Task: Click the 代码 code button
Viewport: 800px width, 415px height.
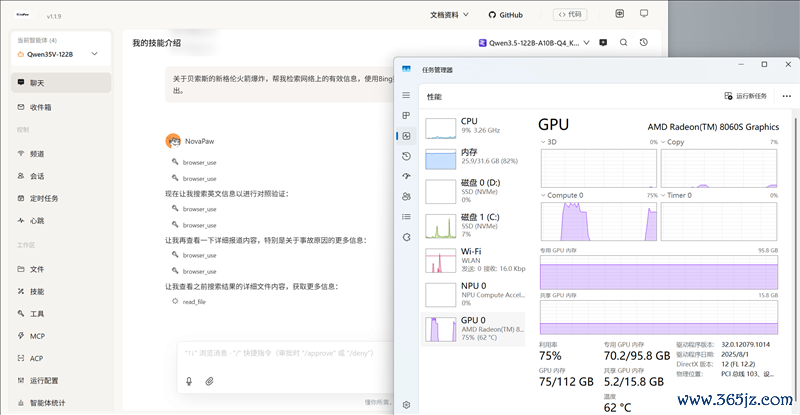Action: tap(570, 14)
